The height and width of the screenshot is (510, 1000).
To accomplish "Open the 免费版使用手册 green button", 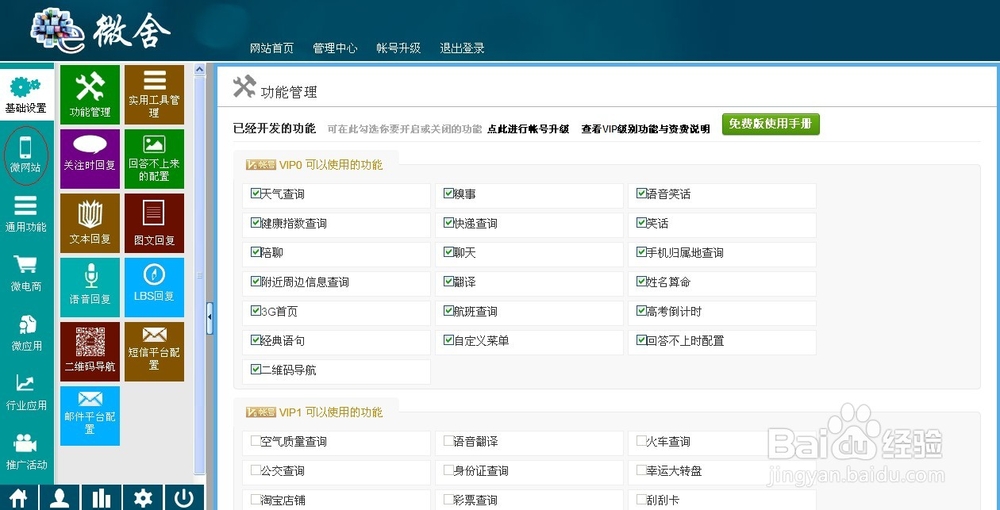I will tap(770, 124).
